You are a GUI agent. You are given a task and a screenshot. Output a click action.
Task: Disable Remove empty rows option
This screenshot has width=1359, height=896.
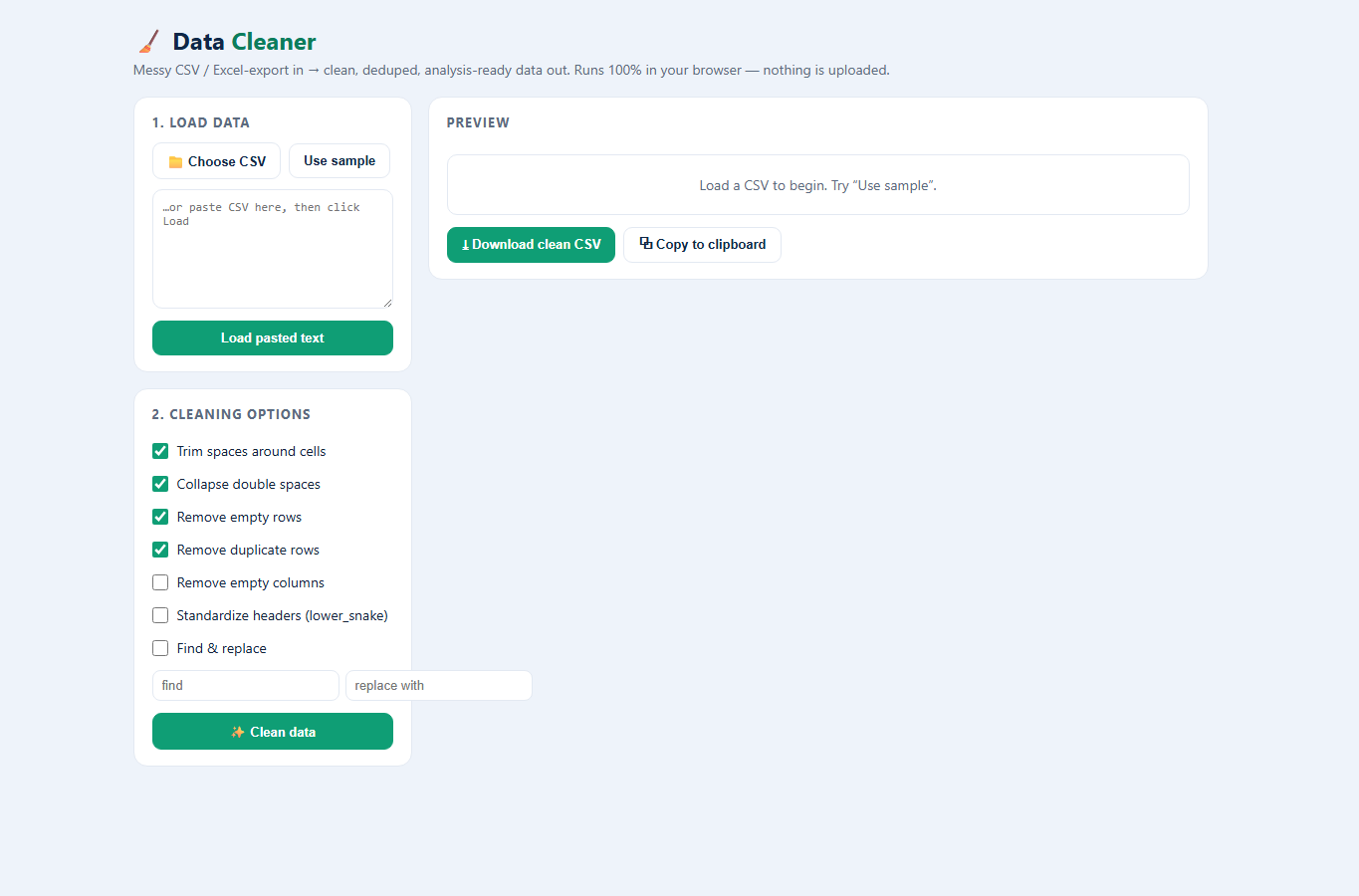click(160, 517)
